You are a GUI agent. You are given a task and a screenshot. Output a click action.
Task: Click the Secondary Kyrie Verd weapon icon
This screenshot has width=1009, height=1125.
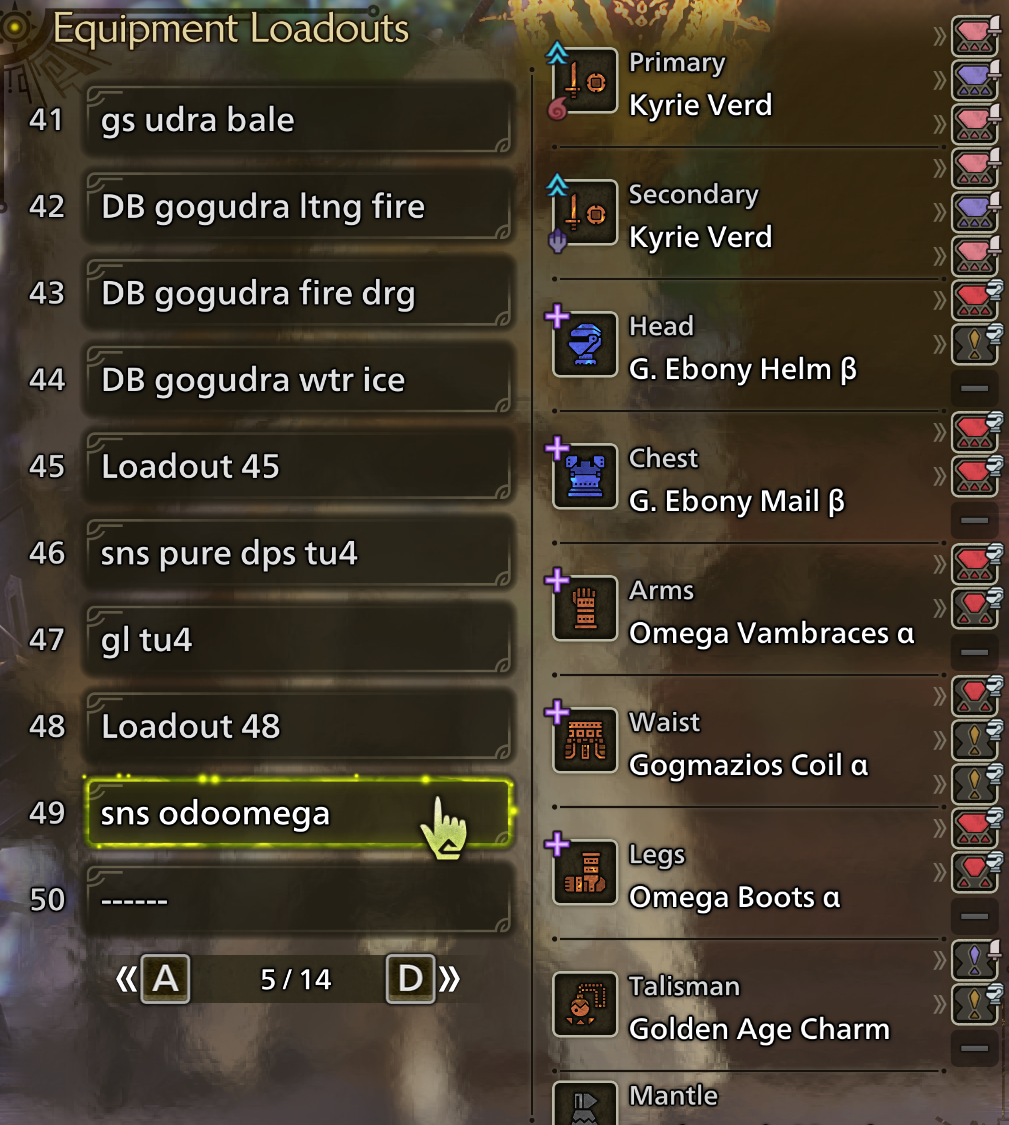(x=585, y=212)
